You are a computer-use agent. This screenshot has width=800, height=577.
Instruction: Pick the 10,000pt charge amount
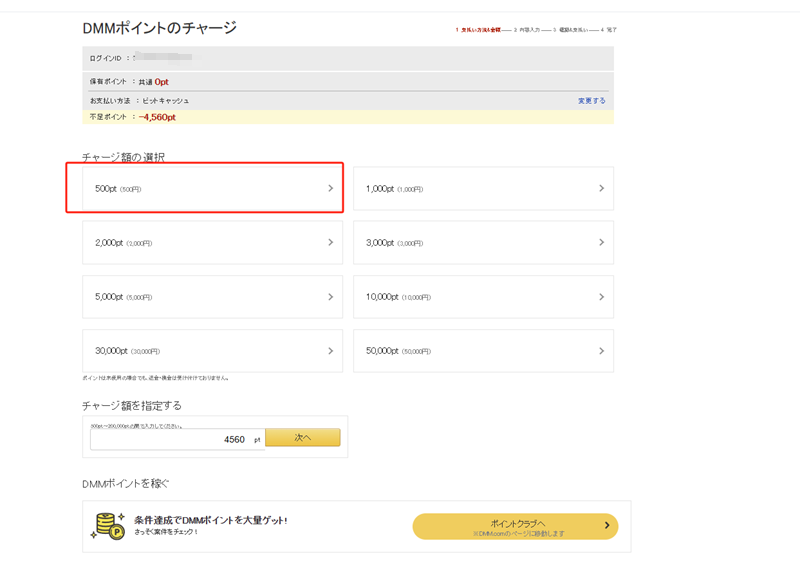coord(483,297)
